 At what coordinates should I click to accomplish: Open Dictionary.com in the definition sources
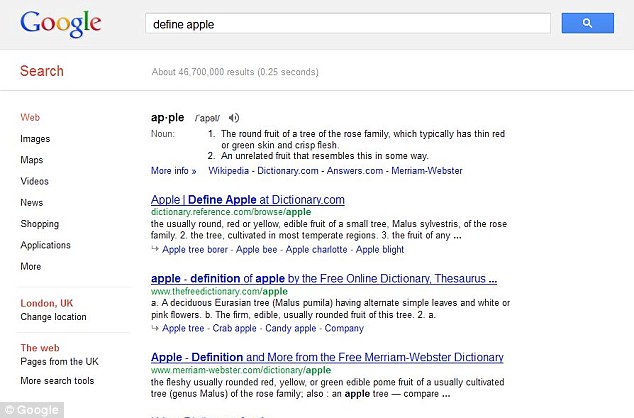pos(288,171)
